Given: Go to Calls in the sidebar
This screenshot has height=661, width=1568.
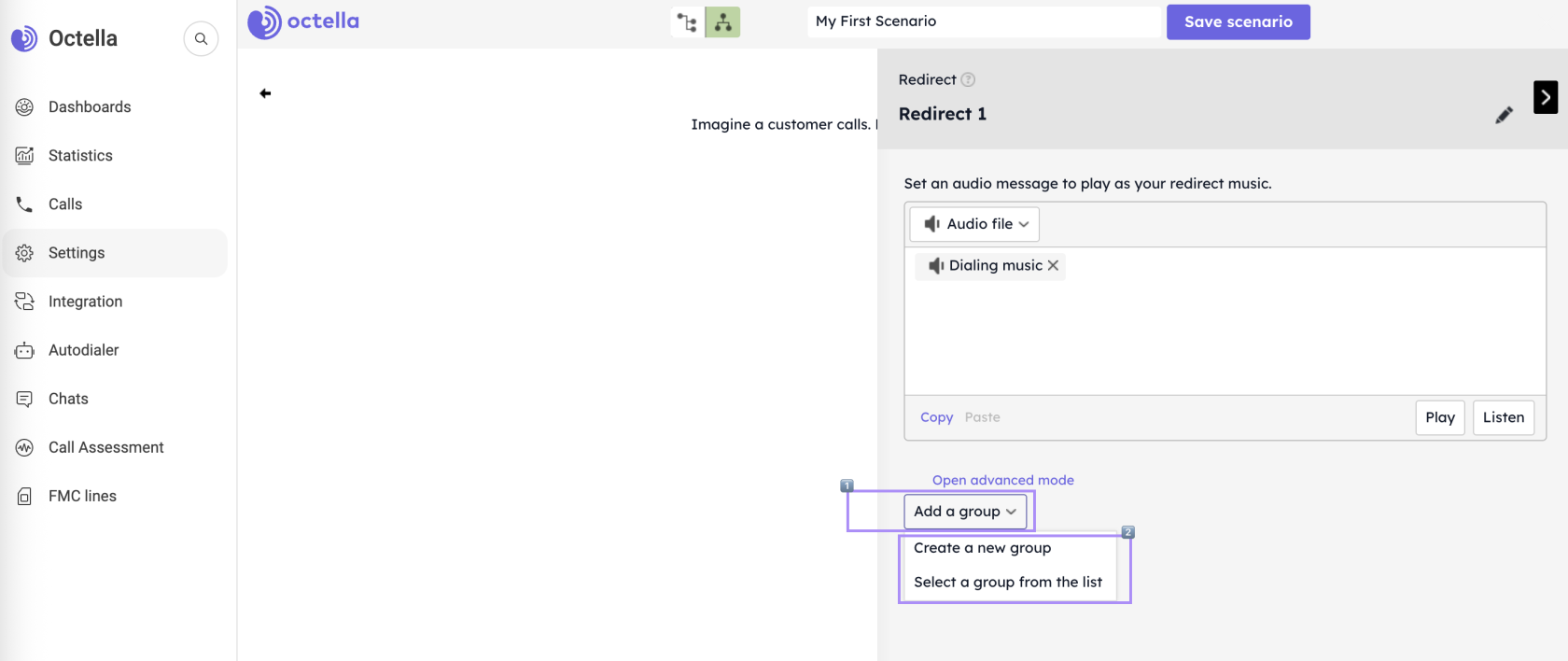Looking at the screenshot, I should pyautogui.click(x=65, y=204).
